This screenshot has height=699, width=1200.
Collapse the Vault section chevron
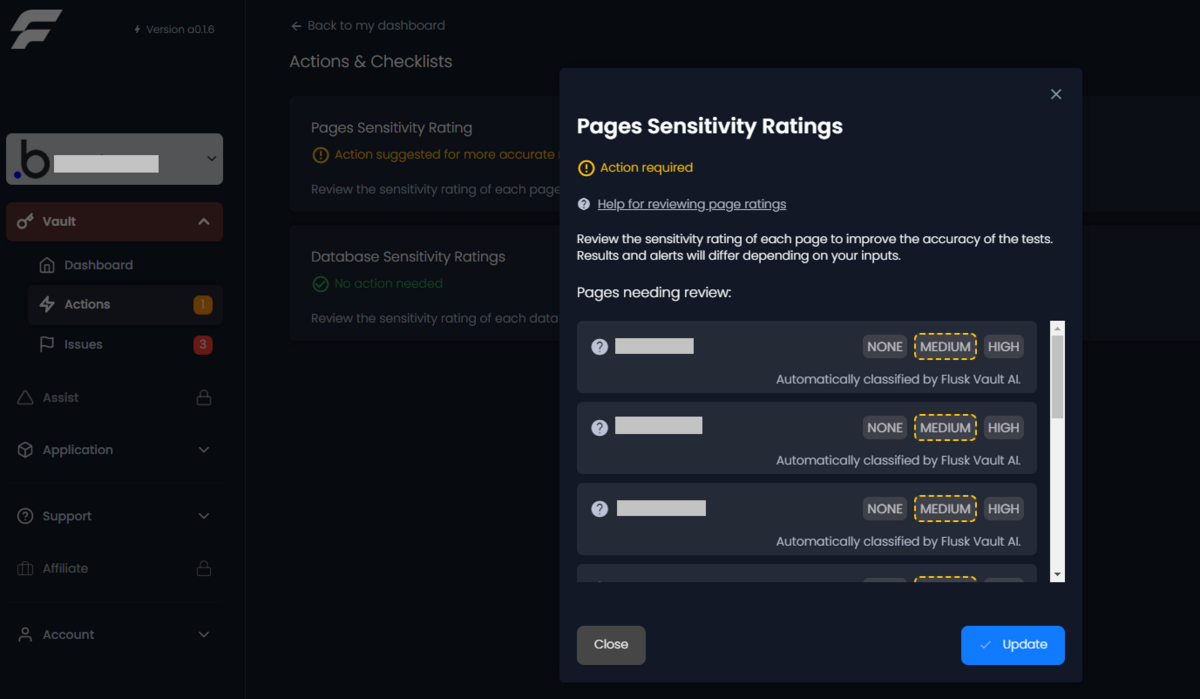[x=204, y=221]
